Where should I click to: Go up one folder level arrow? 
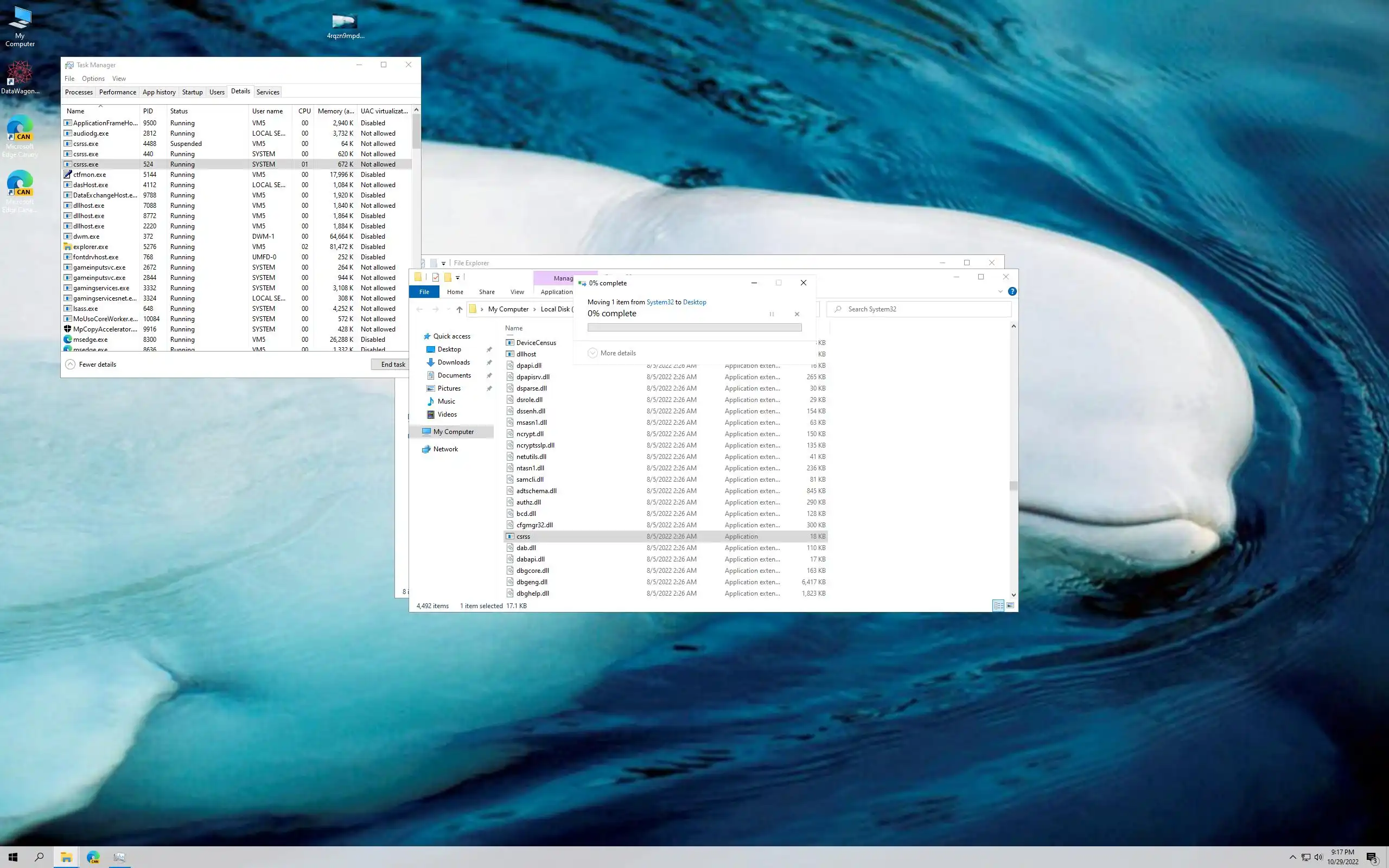pyautogui.click(x=459, y=309)
